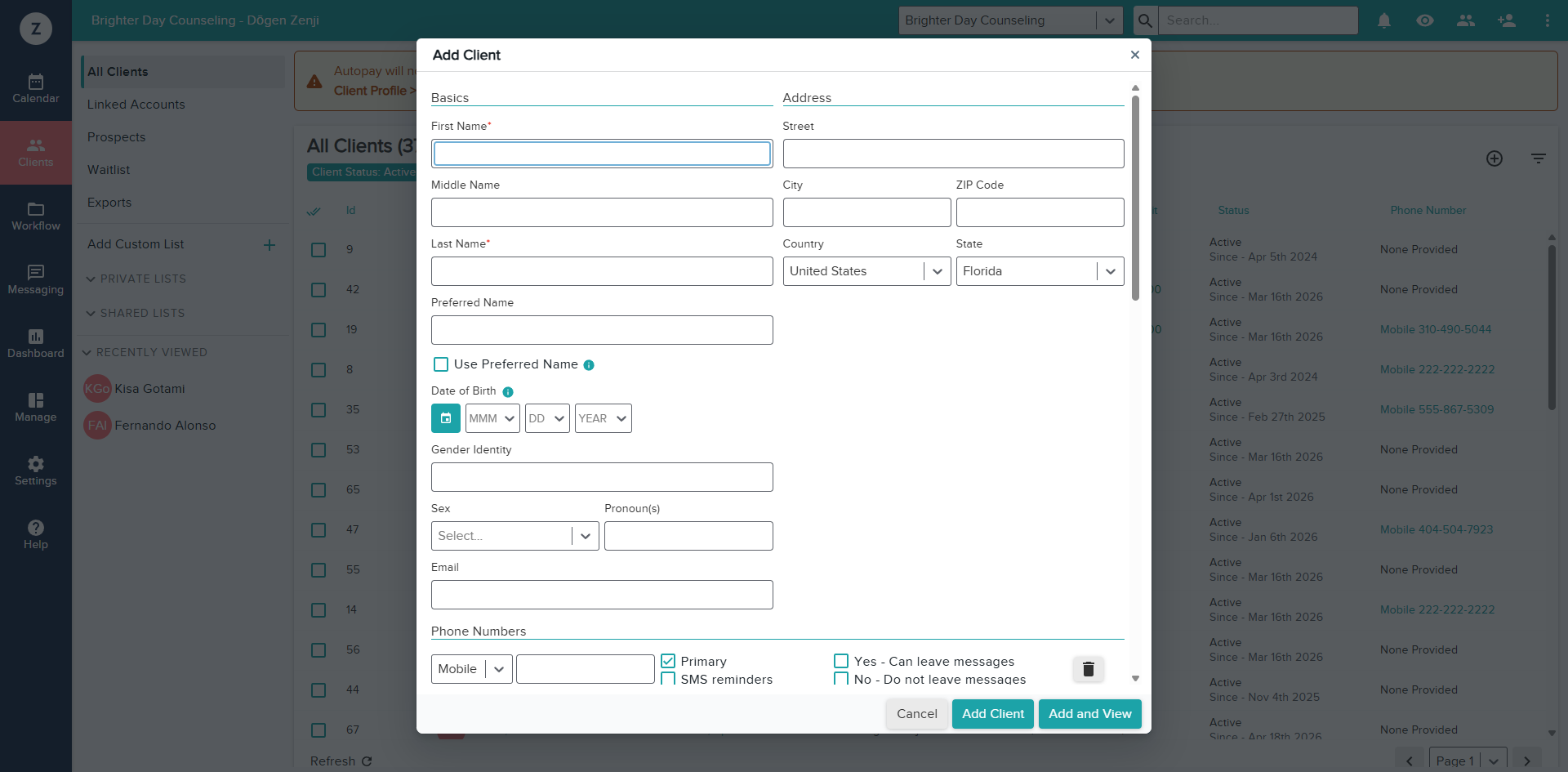
Task: Open Linked Accounts in the side menu
Action: [x=183, y=105]
